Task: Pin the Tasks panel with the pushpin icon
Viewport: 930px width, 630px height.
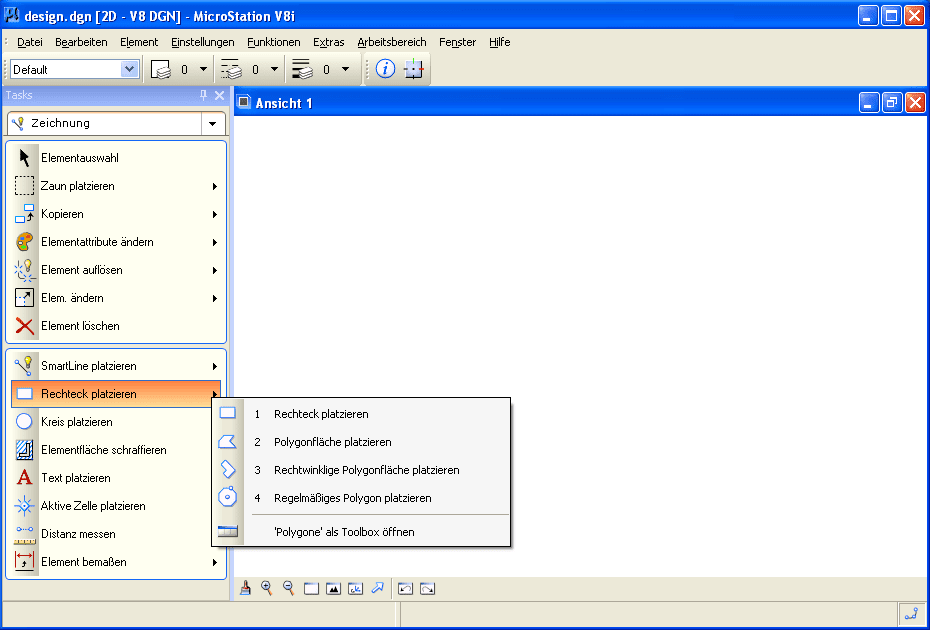Action: [x=204, y=95]
